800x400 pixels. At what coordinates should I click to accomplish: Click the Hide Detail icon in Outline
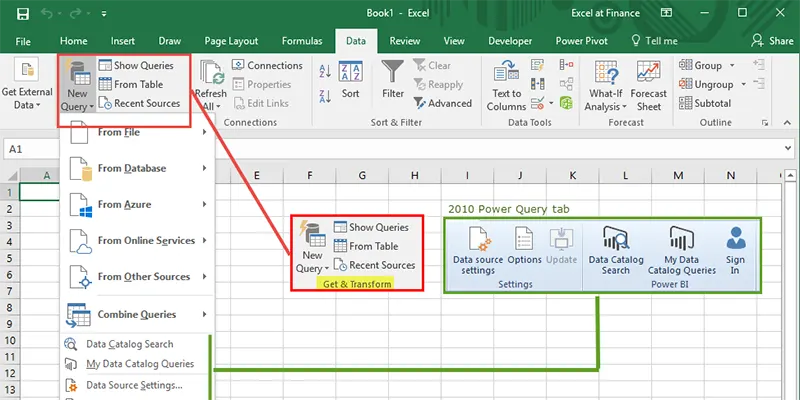tap(759, 84)
